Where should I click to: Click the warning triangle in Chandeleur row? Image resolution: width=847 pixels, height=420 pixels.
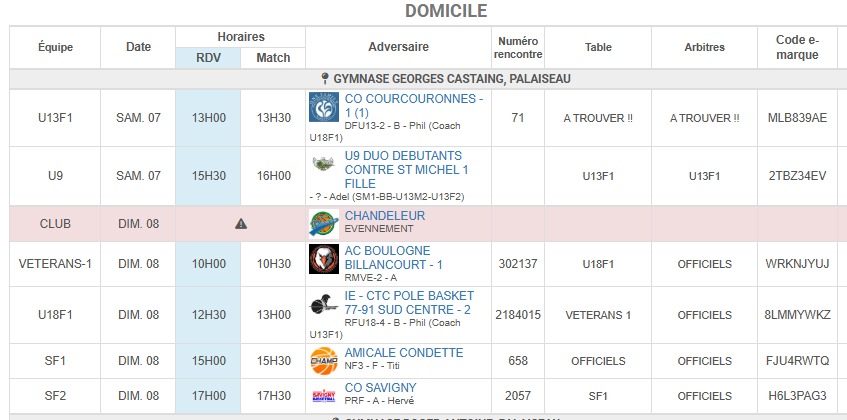pos(241,224)
